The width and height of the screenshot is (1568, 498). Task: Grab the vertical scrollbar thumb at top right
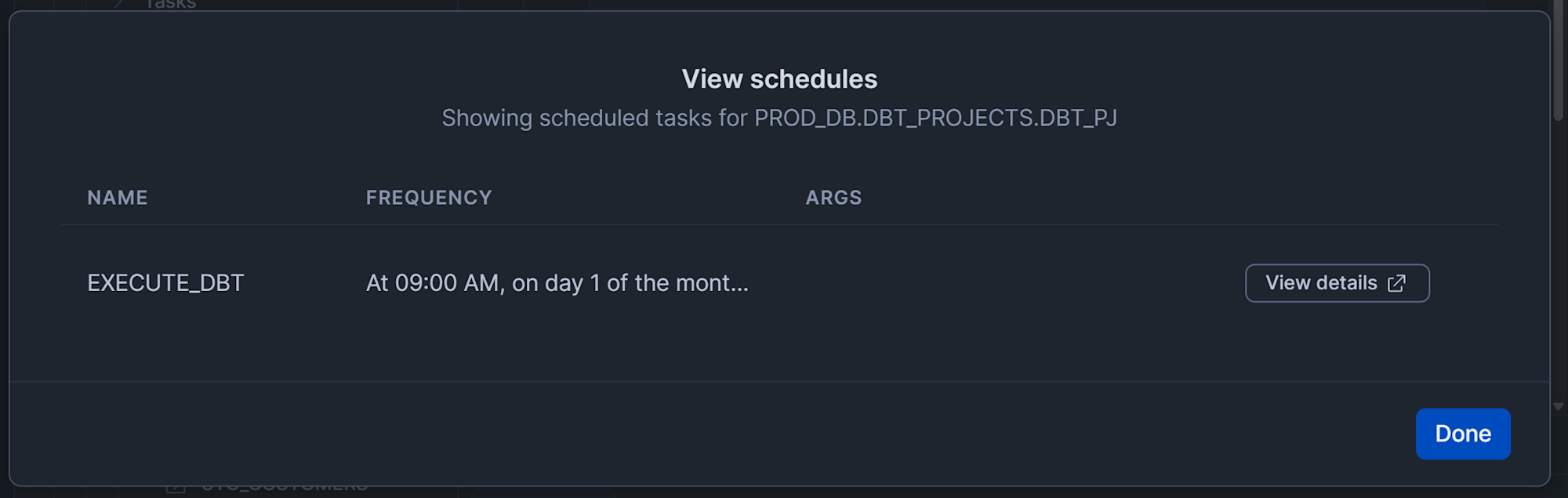pos(1559,63)
